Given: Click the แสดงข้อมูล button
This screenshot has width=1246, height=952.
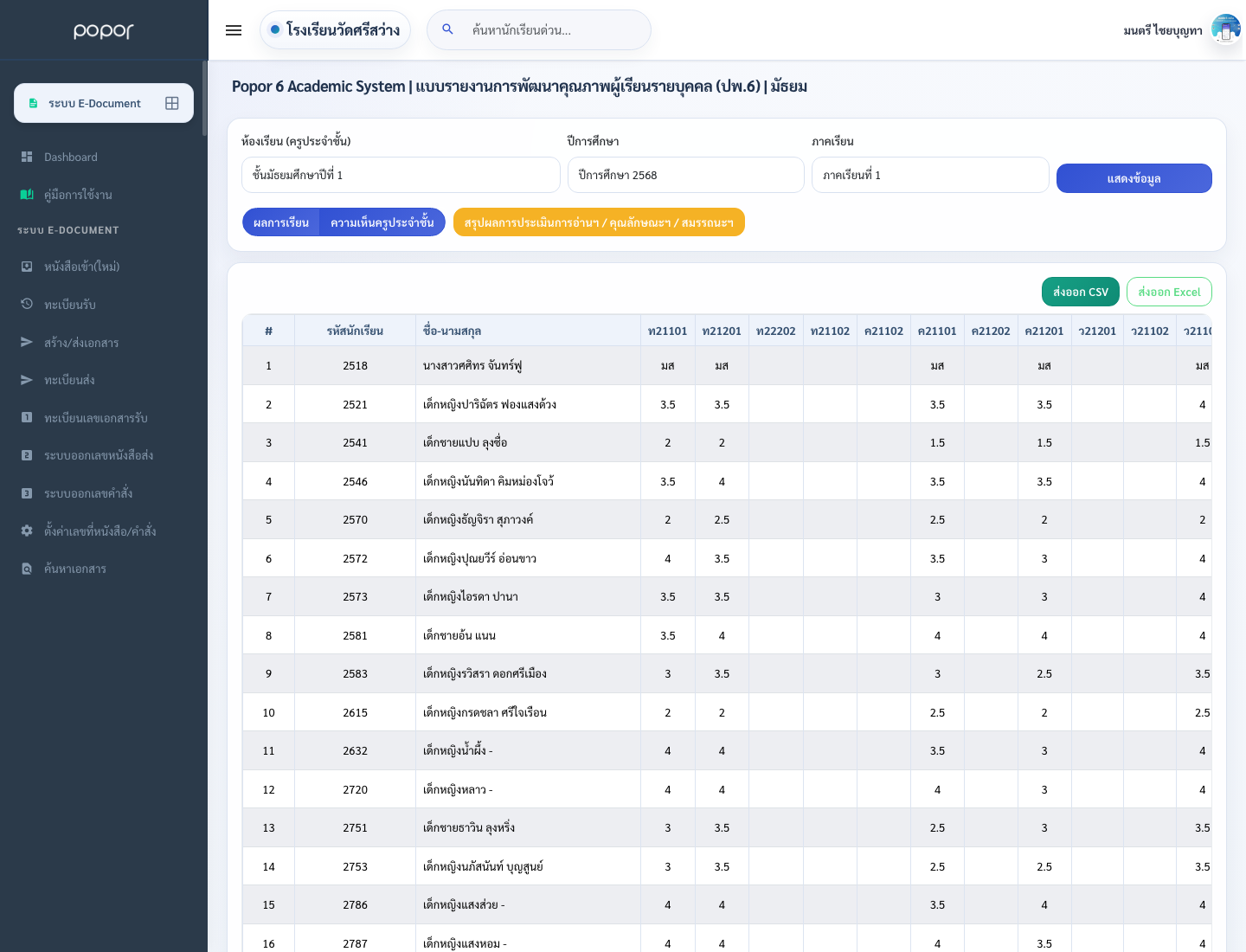Looking at the screenshot, I should pyautogui.click(x=1134, y=178).
